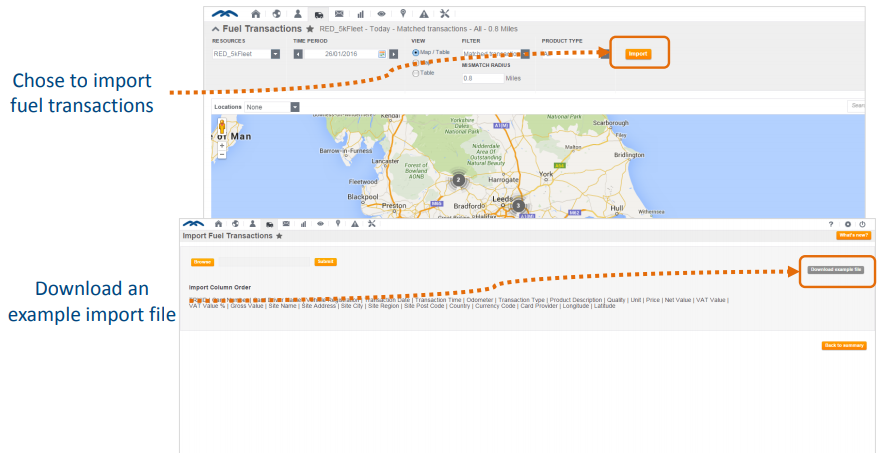Viewport: 887px width, 453px height.
Task: Favorite the Fuel Transactions page with the star
Action: tap(310, 29)
